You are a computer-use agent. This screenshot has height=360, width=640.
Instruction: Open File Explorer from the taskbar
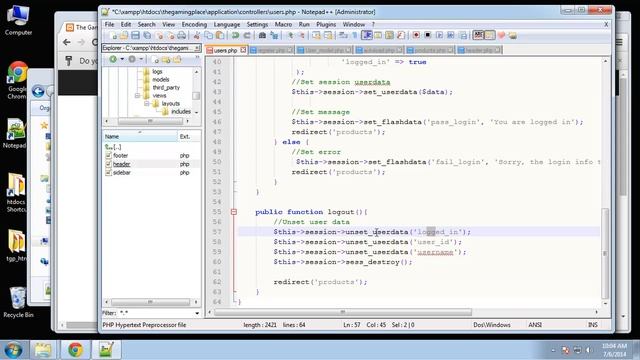click(x=42, y=350)
